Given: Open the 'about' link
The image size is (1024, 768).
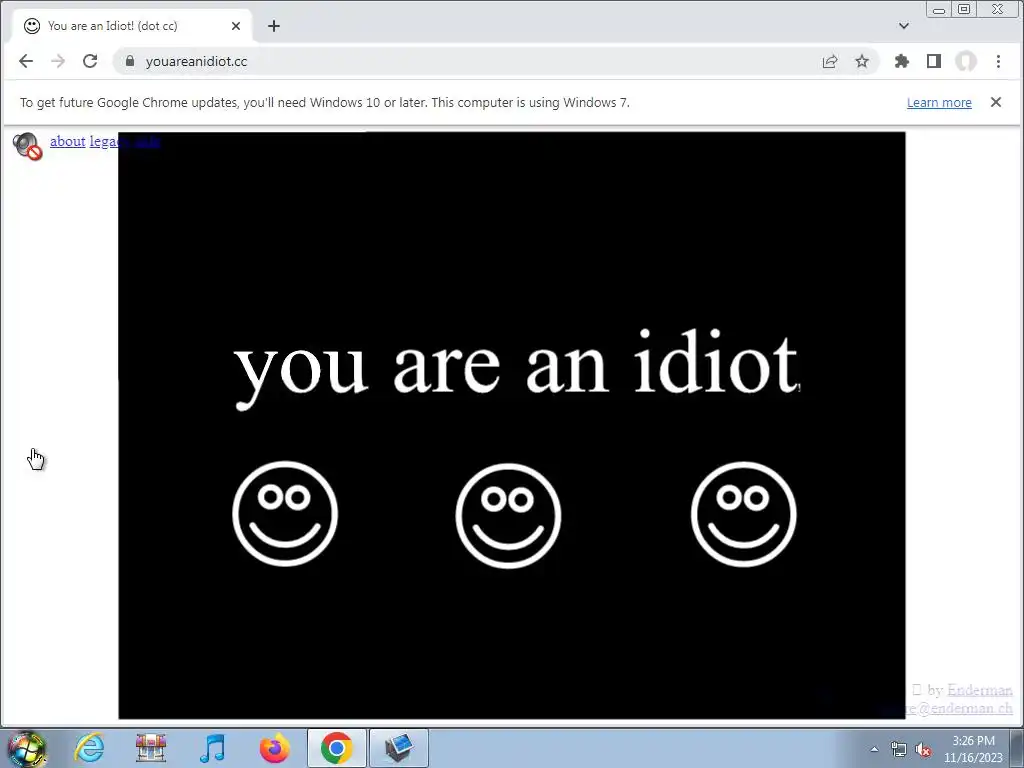Looking at the screenshot, I should [x=68, y=141].
